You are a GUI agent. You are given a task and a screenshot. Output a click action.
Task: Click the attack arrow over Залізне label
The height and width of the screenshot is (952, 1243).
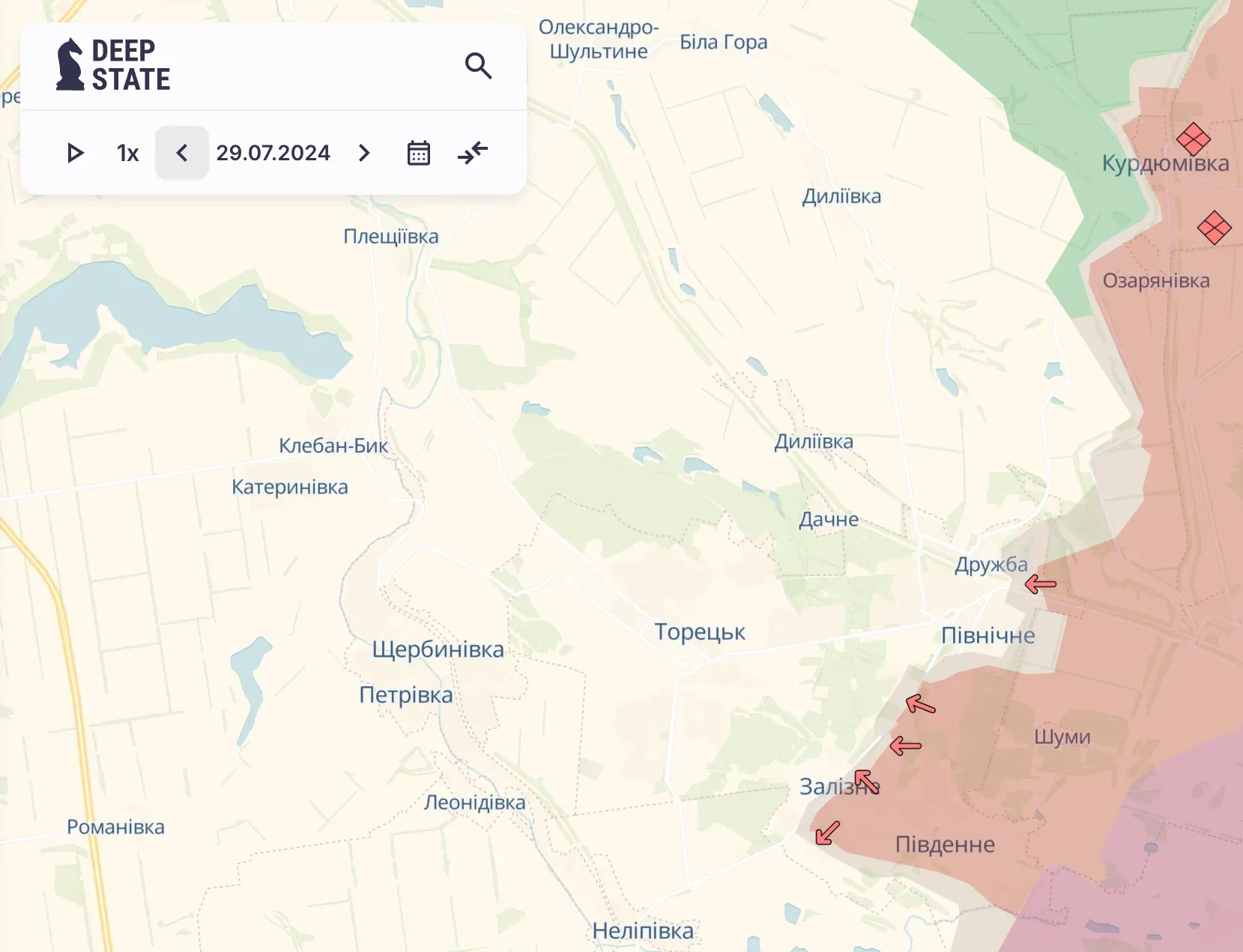coord(866,781)
